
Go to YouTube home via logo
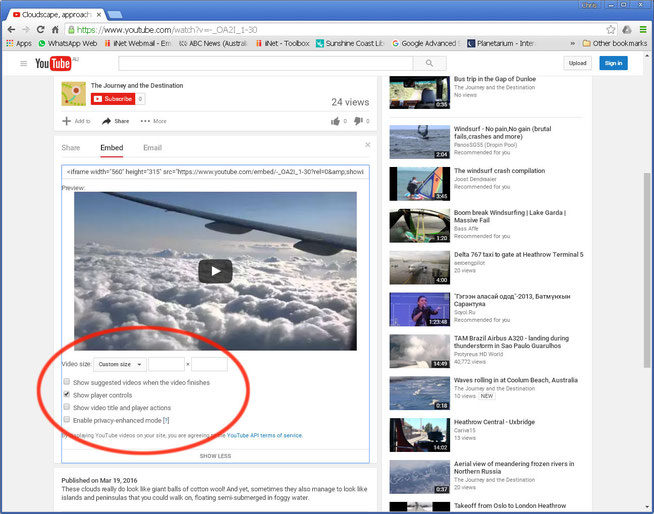point(53,63)
